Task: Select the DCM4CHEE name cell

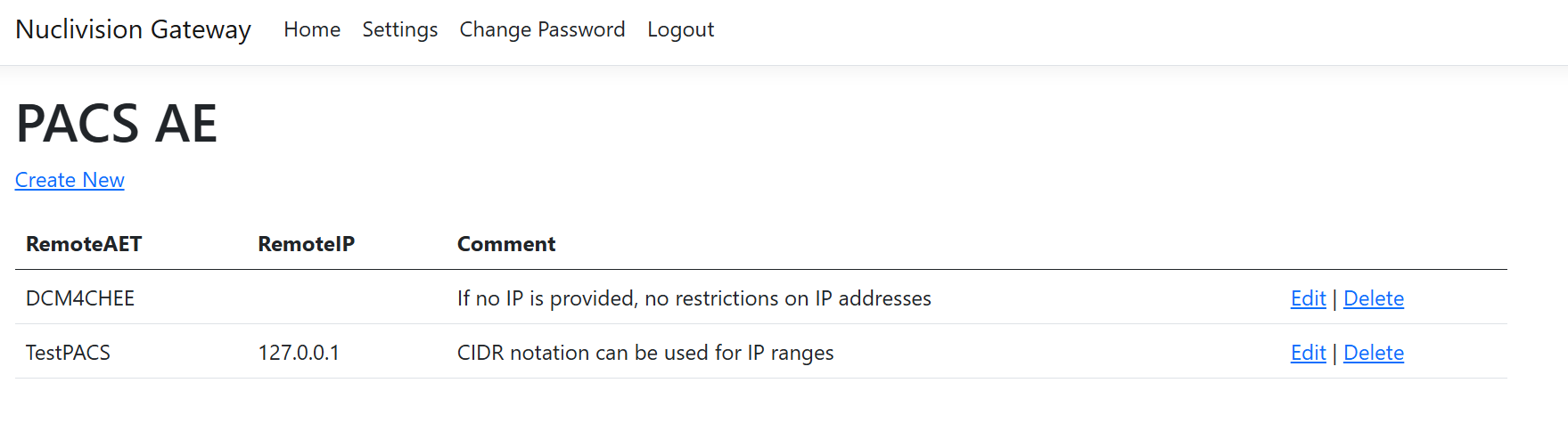Action: pyautogui.click(x=80, y=298)
